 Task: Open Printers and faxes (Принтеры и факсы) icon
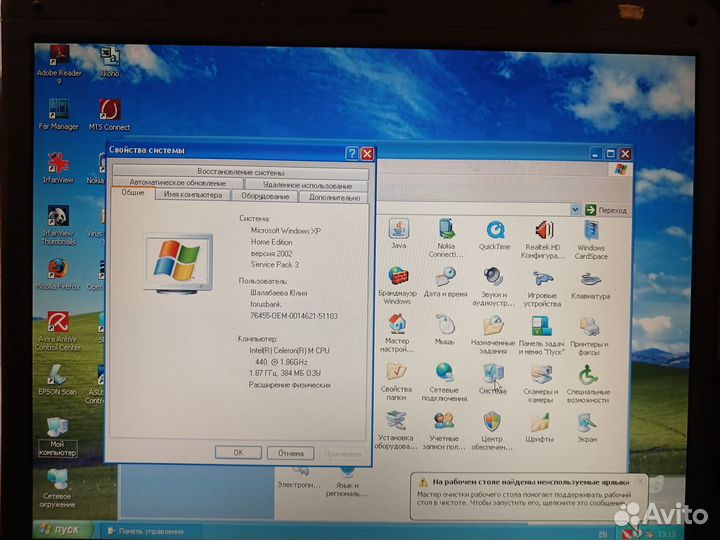coord(589,336)
